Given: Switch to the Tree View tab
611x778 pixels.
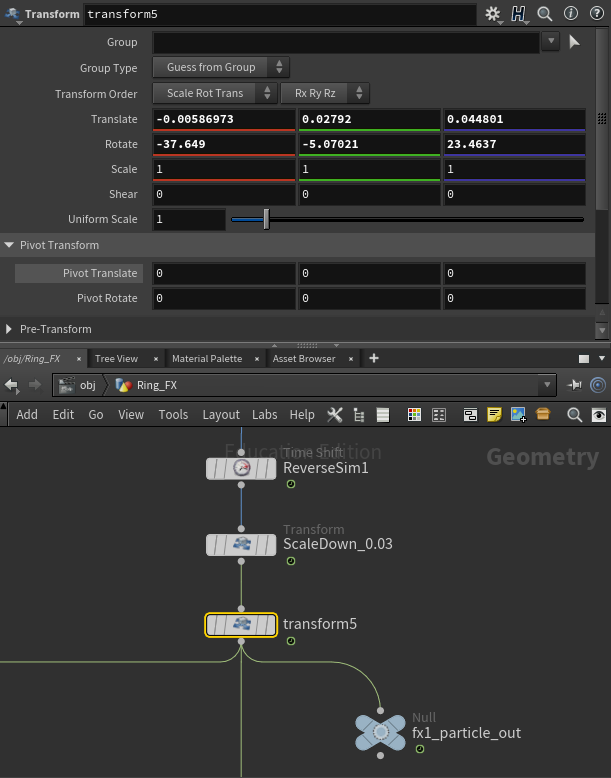Looking at the screenshot, I should coord(116,359).
